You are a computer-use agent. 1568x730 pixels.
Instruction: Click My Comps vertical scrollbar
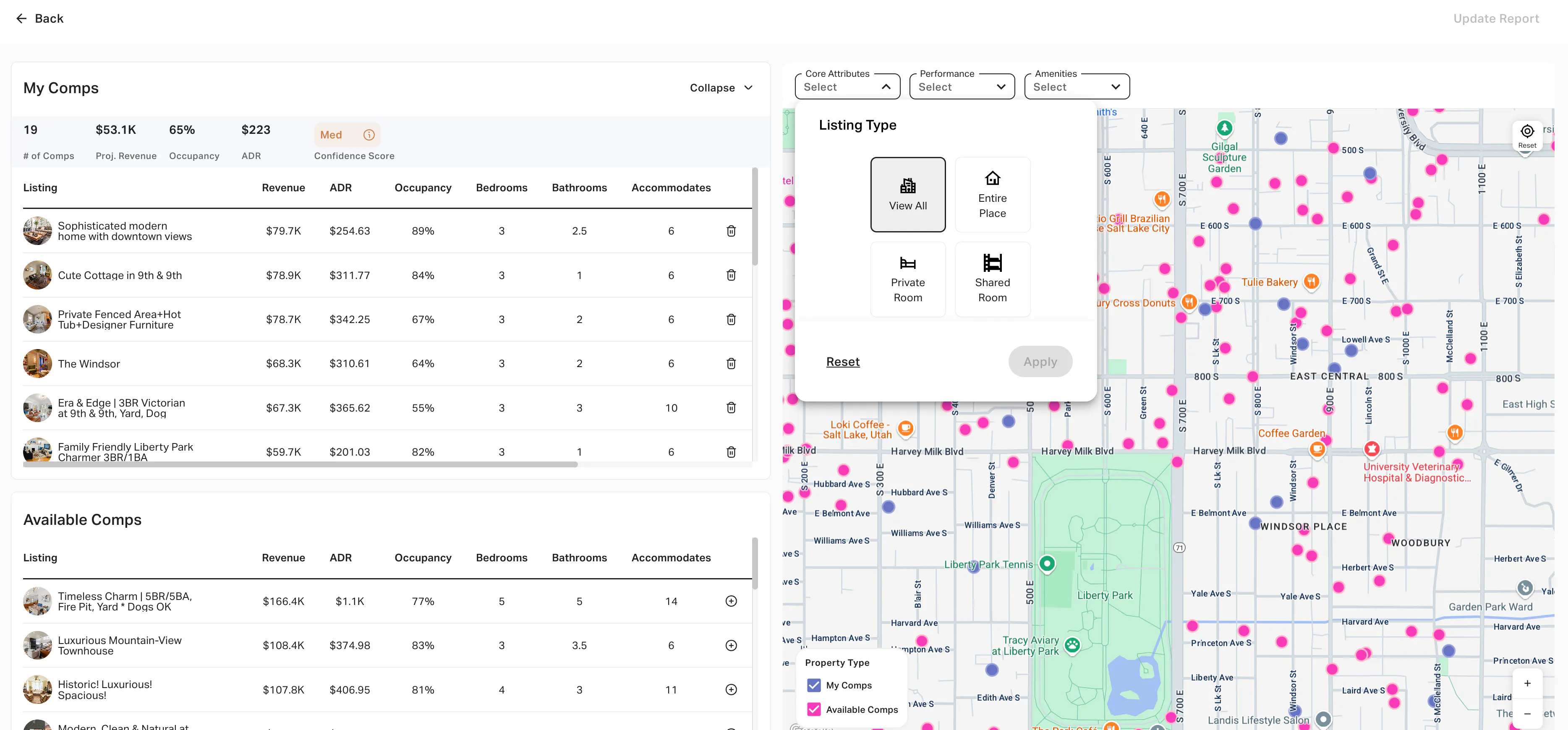755,217
